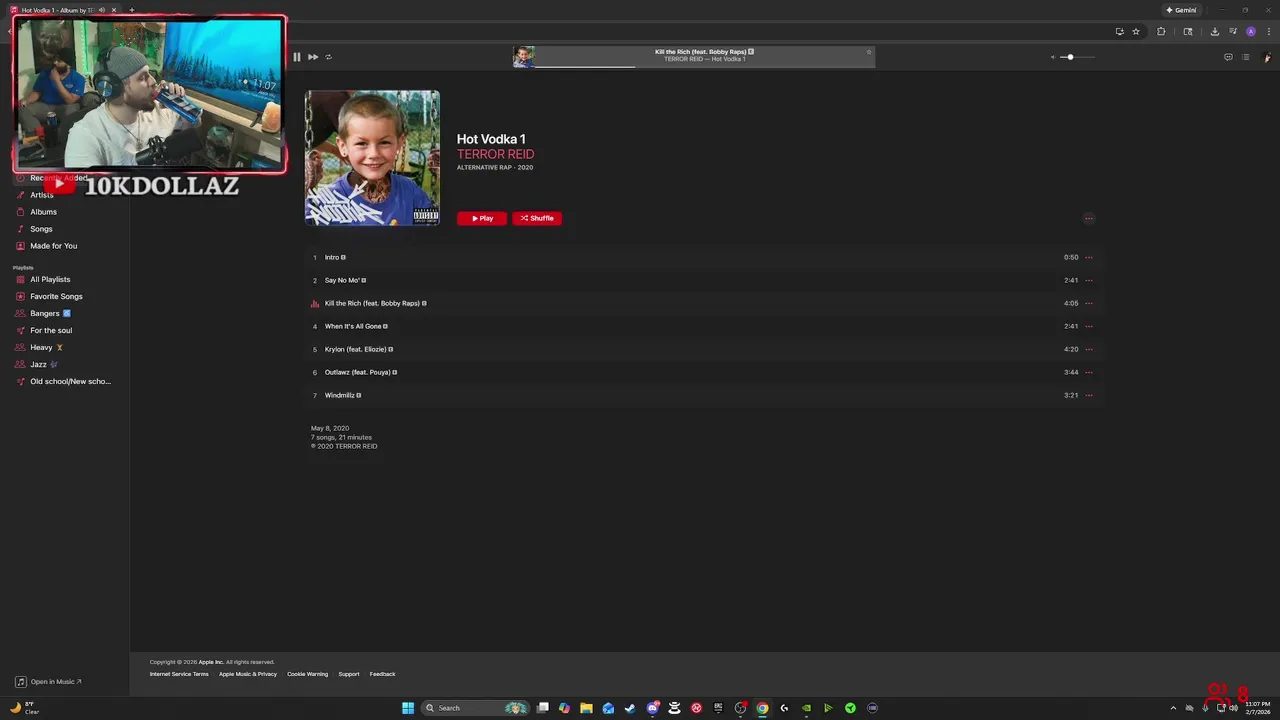The width and height of the screenshot is (1280, 720).
Task: Open Chrome downloads icon
Action: [1213, 31]
